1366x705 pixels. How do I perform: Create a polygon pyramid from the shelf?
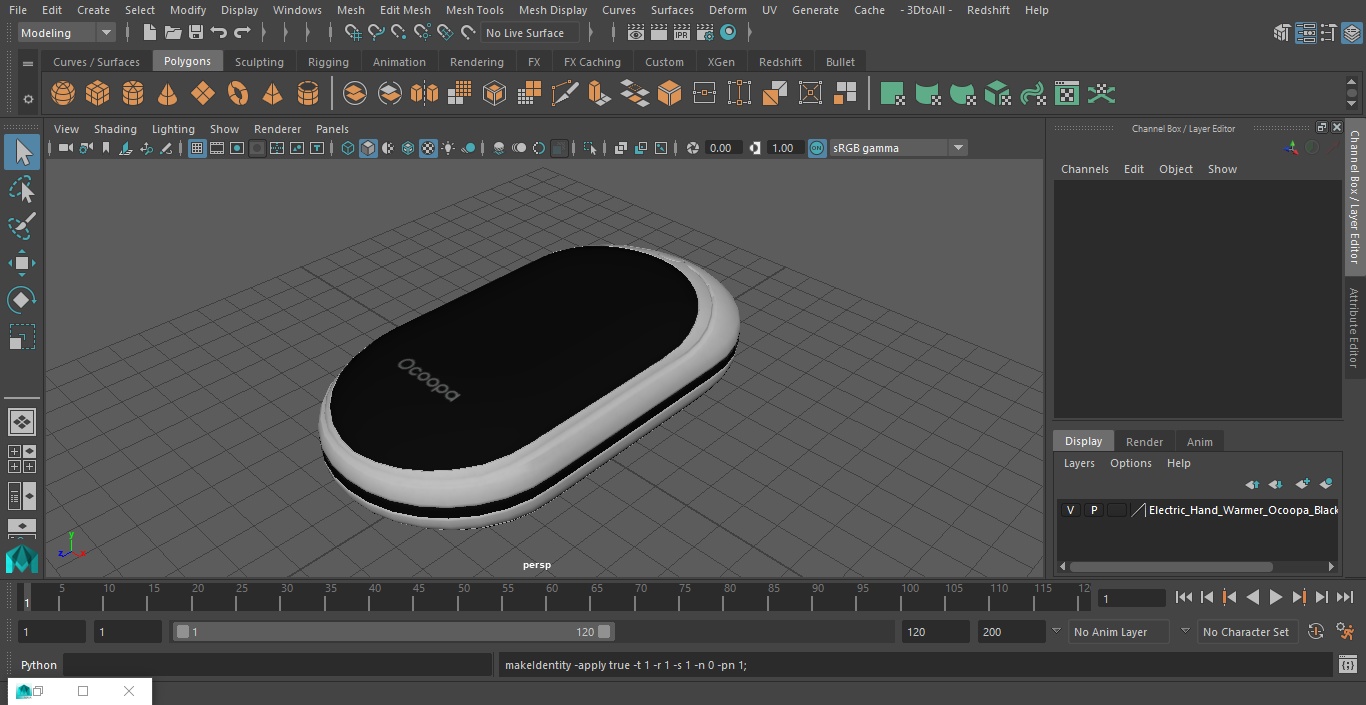273,94
